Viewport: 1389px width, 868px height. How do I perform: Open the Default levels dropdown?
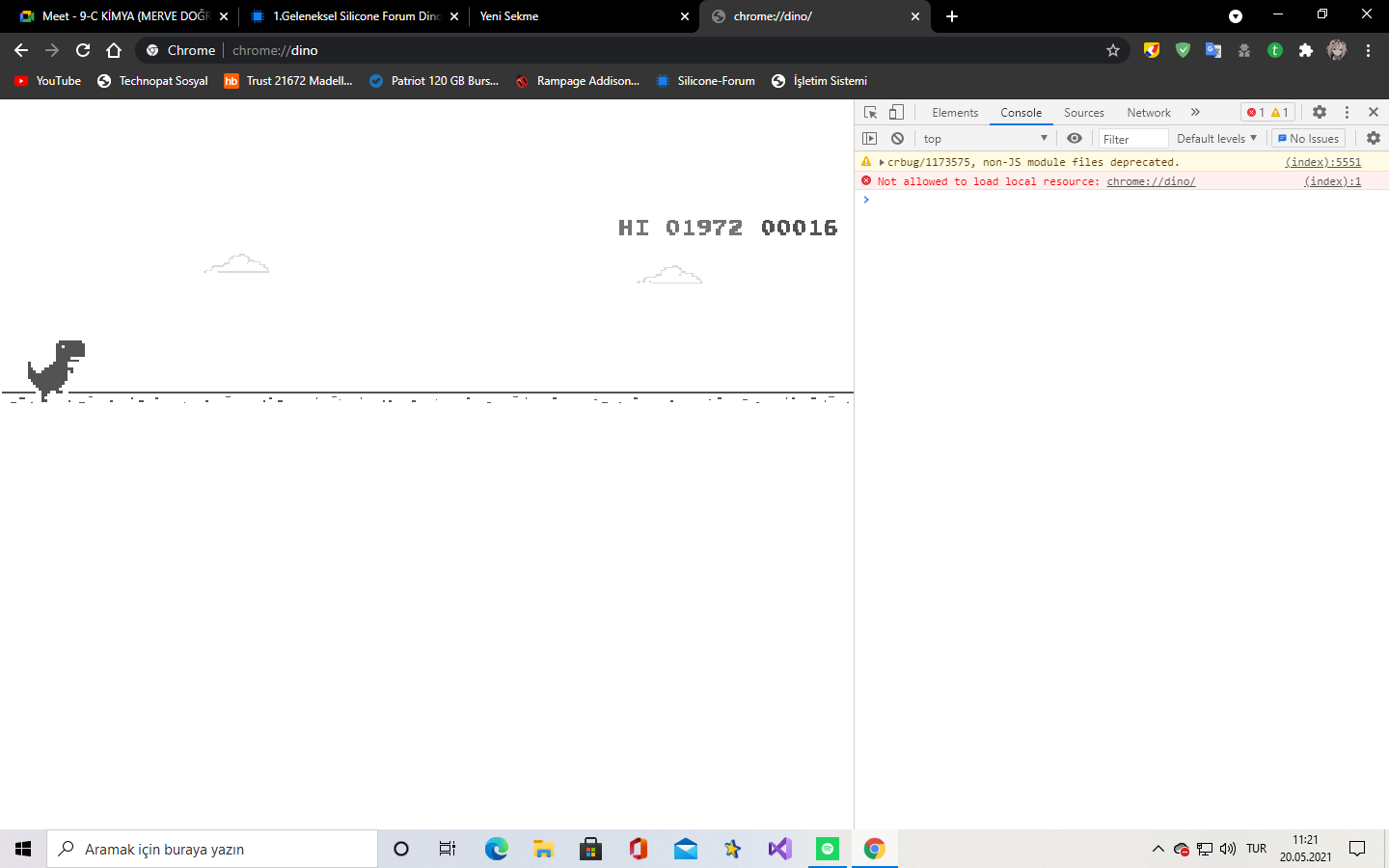pyautogui.click(x=1216, y=139)
